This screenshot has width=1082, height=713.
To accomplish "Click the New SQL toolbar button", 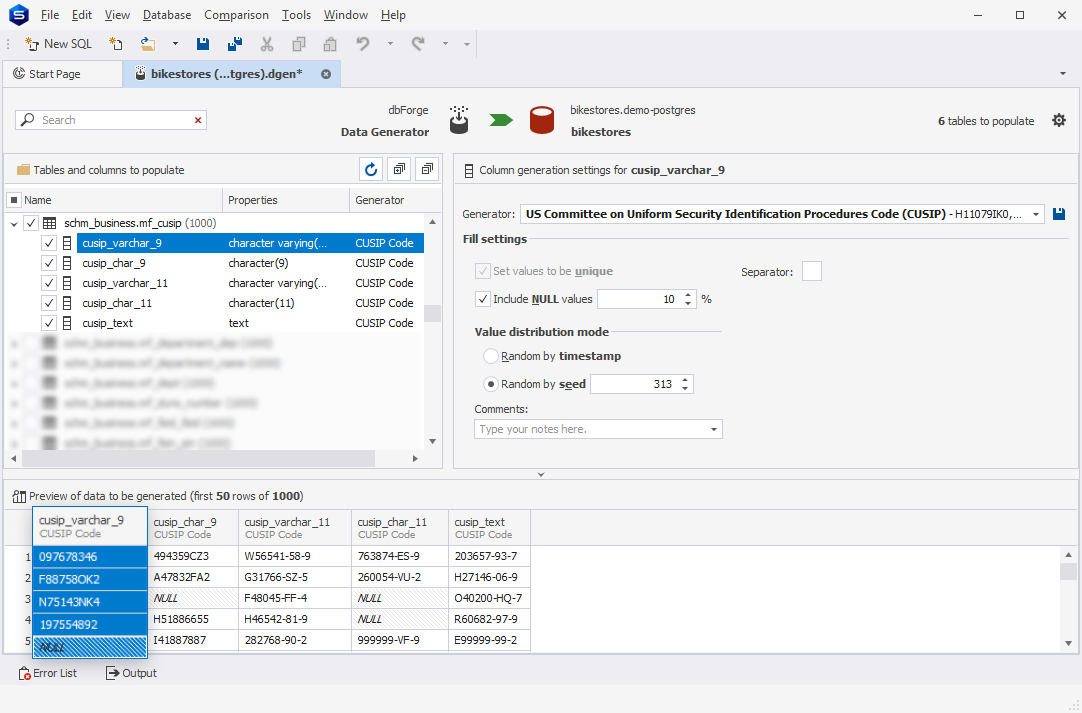I will [58, 43].
